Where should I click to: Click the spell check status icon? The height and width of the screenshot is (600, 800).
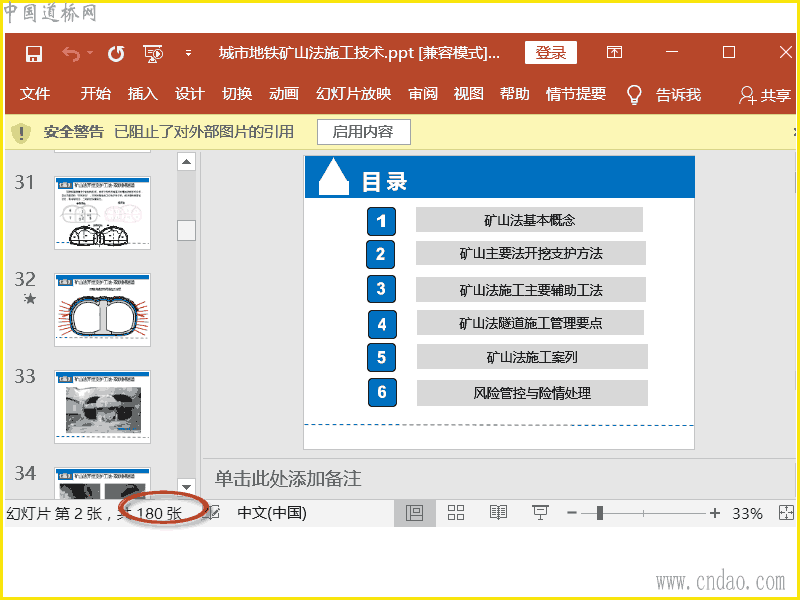[x=213, y=513]
